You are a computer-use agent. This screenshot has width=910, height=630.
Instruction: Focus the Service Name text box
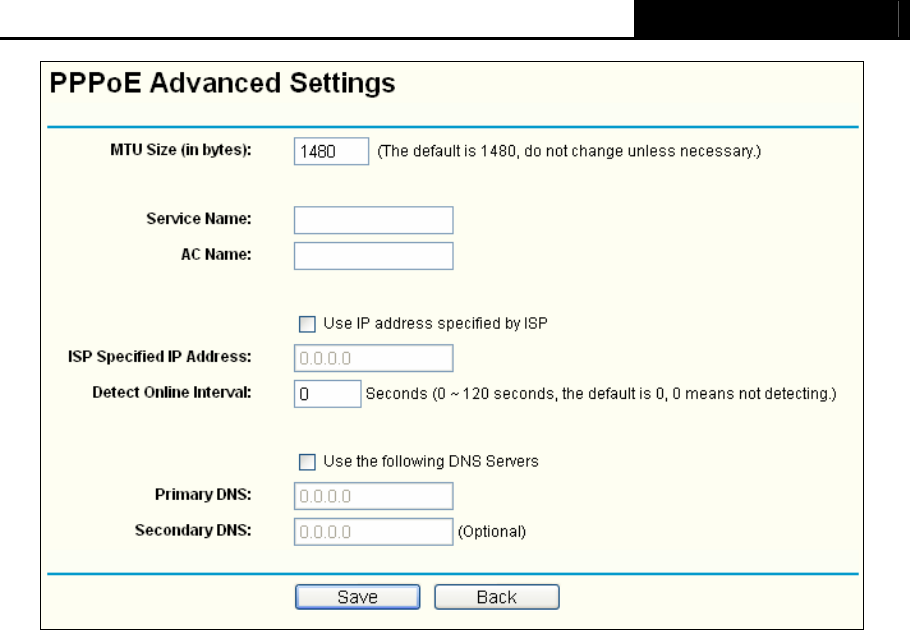(374, 220)
